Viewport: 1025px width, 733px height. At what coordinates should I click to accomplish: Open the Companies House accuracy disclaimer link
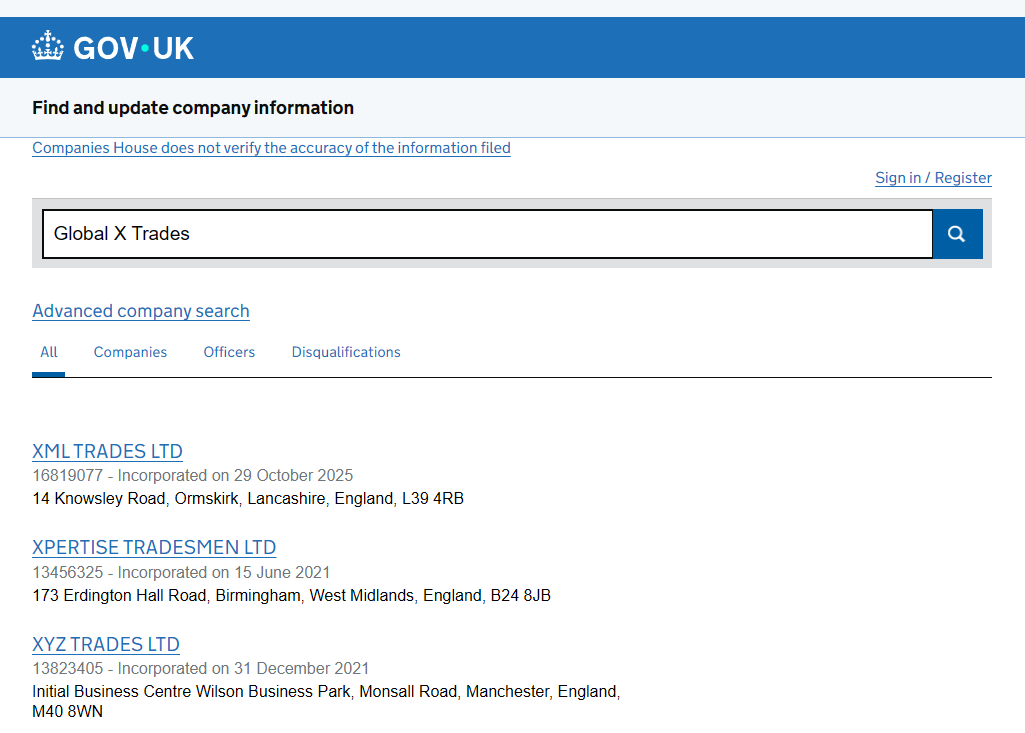(x=271, y=148)
